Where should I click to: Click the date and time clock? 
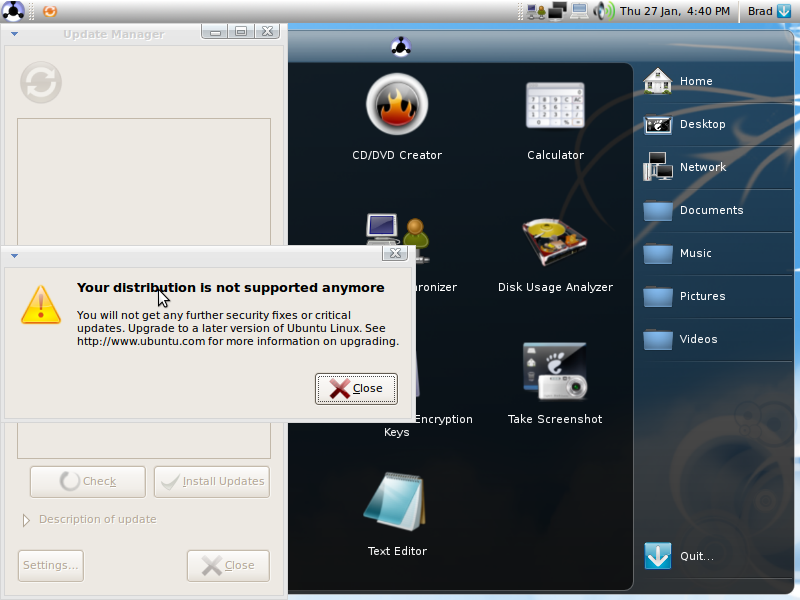click(x=674, y=11)
